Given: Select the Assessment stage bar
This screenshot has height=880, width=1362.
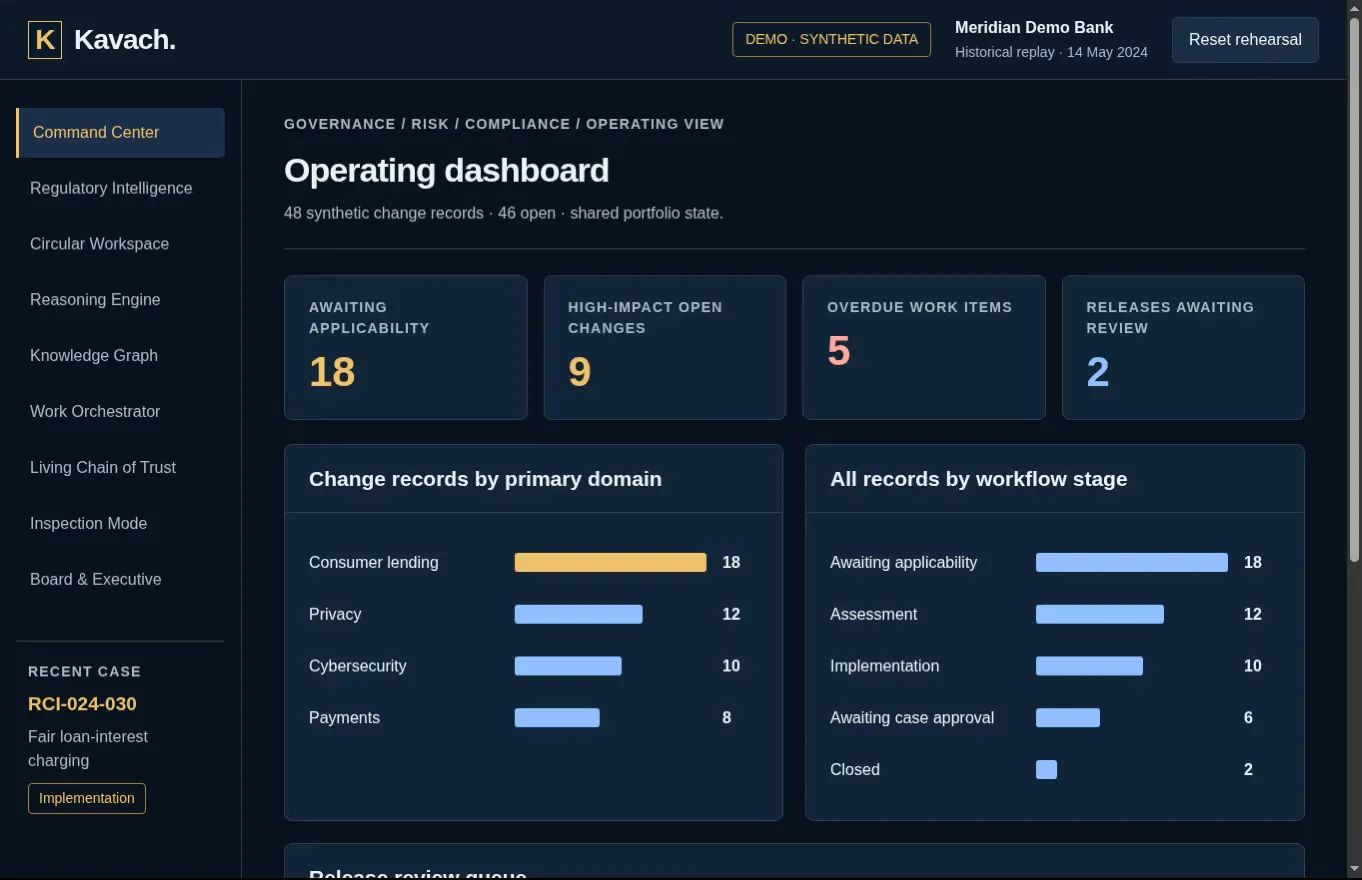Looking at the screenshot, I should 1100,615.
